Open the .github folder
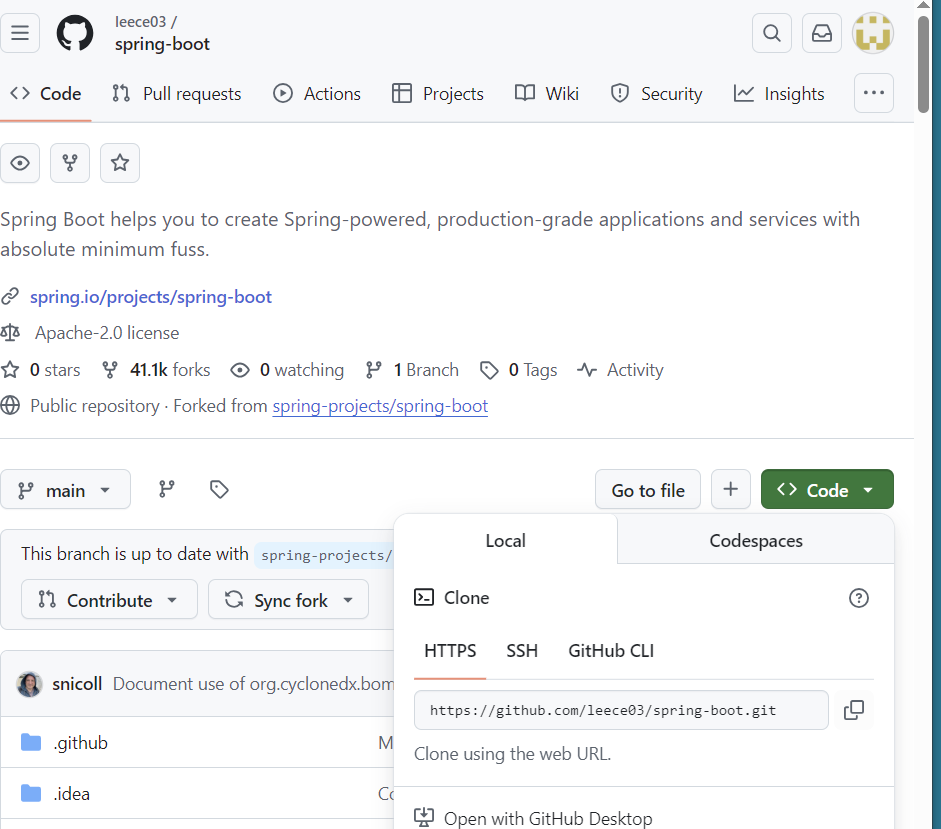 (80, 743)
